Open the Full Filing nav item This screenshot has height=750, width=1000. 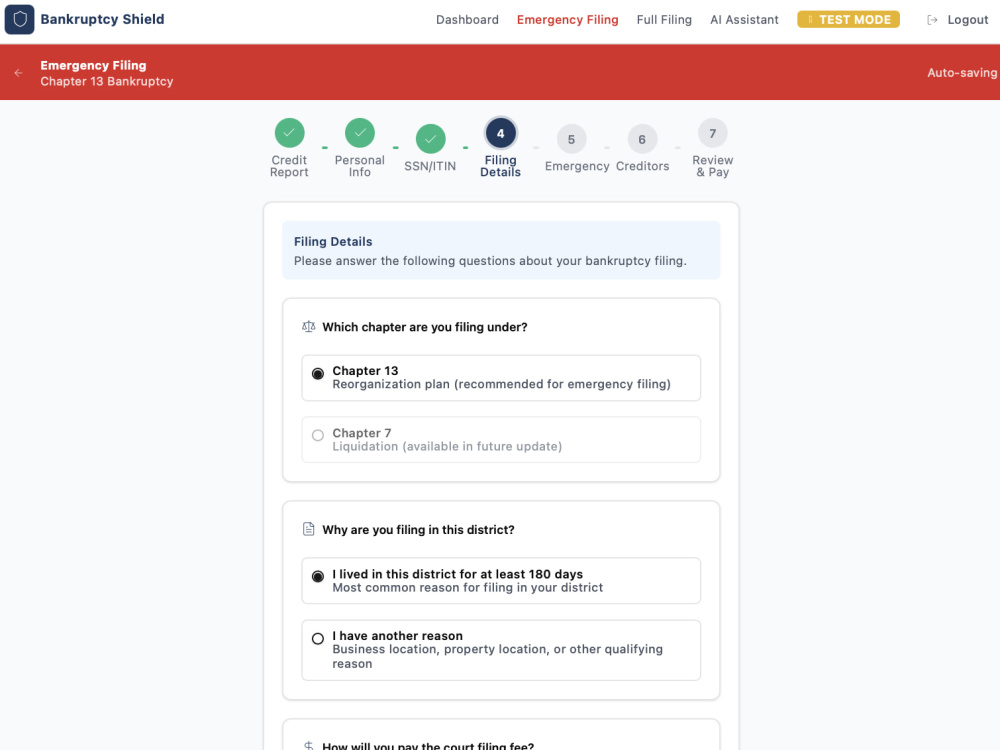coord(664,20)
